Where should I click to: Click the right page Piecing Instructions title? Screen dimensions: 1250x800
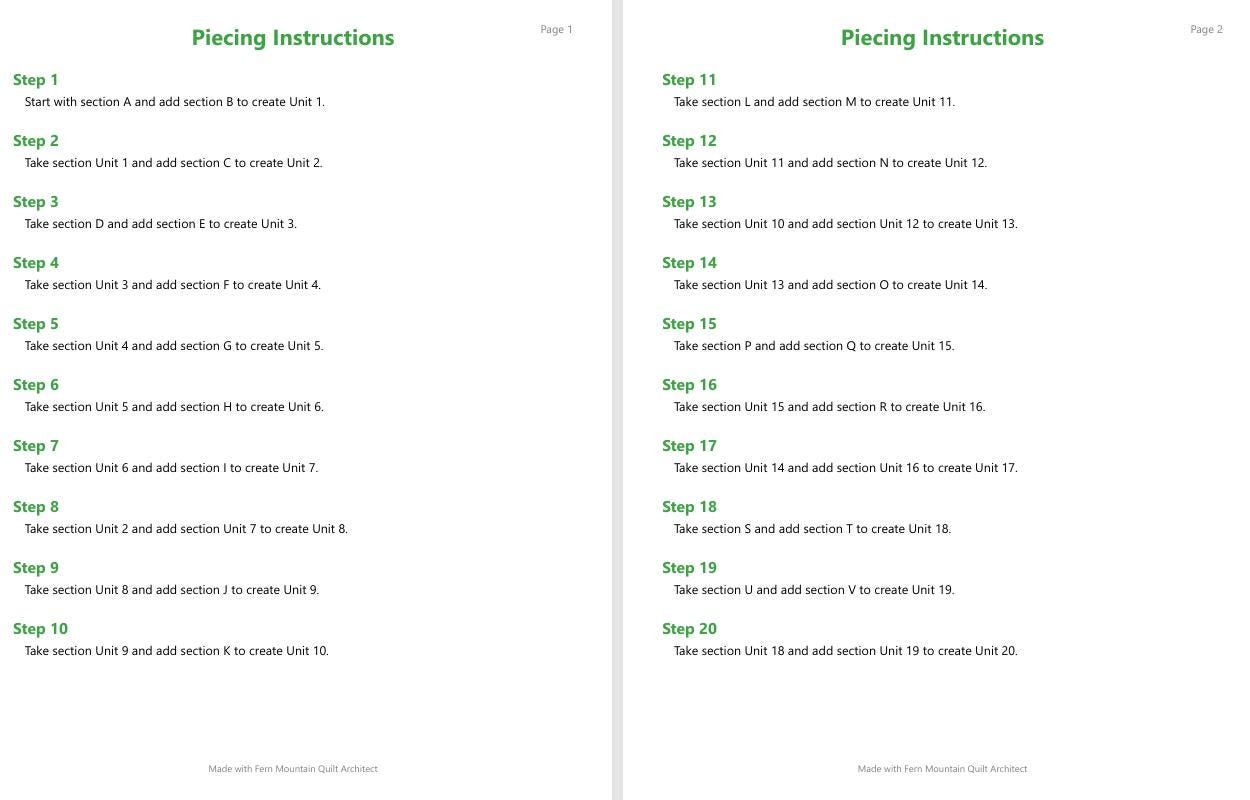tap(942, 38)
